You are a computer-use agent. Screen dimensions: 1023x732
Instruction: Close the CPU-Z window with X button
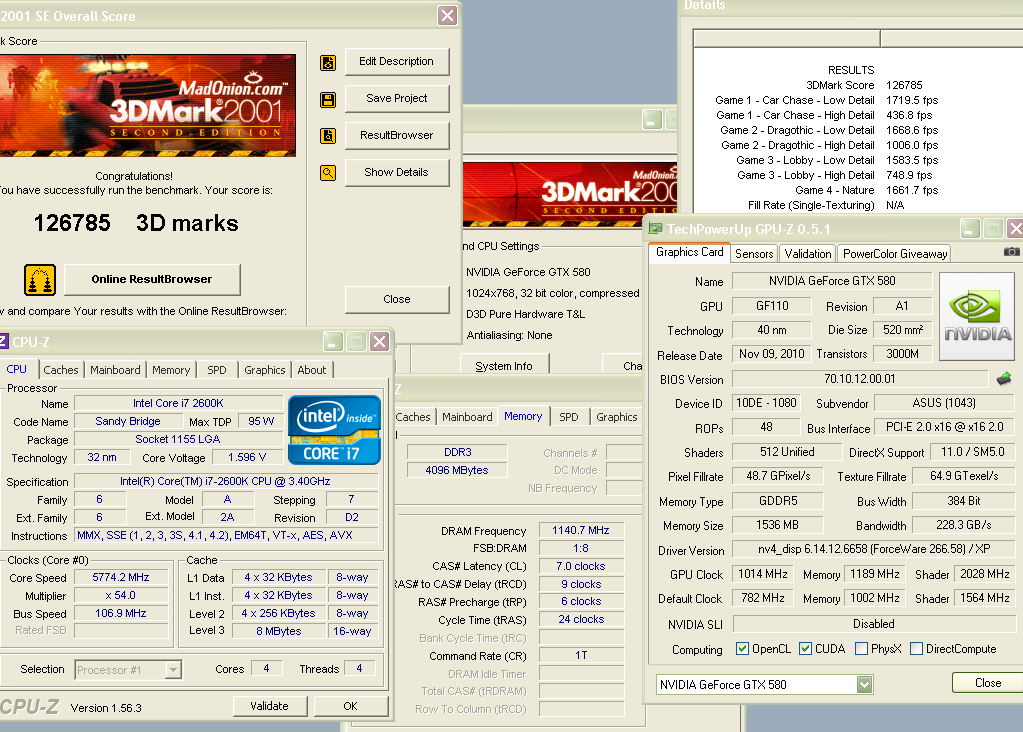click(380, 342)
